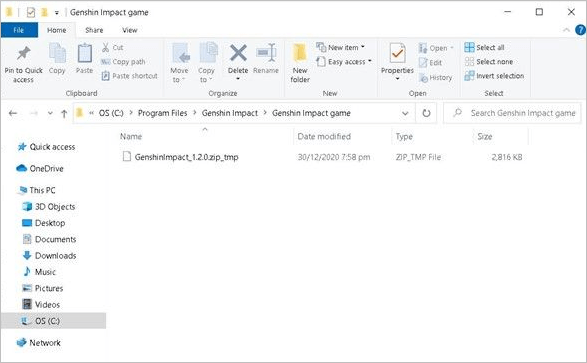Navigate to Program Files in breadcrumb

(x=162, y=113)
